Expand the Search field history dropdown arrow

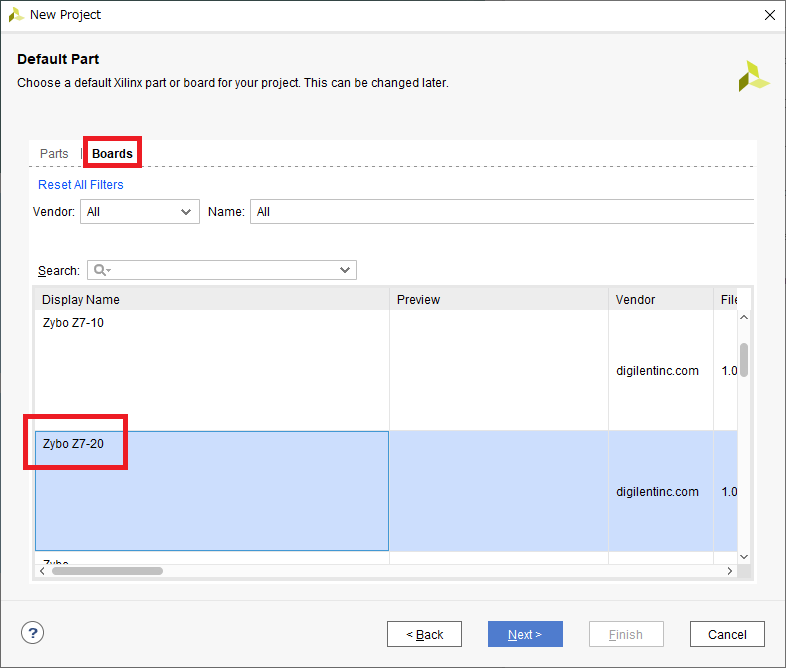pyautogui.click(x=345, y=270)
